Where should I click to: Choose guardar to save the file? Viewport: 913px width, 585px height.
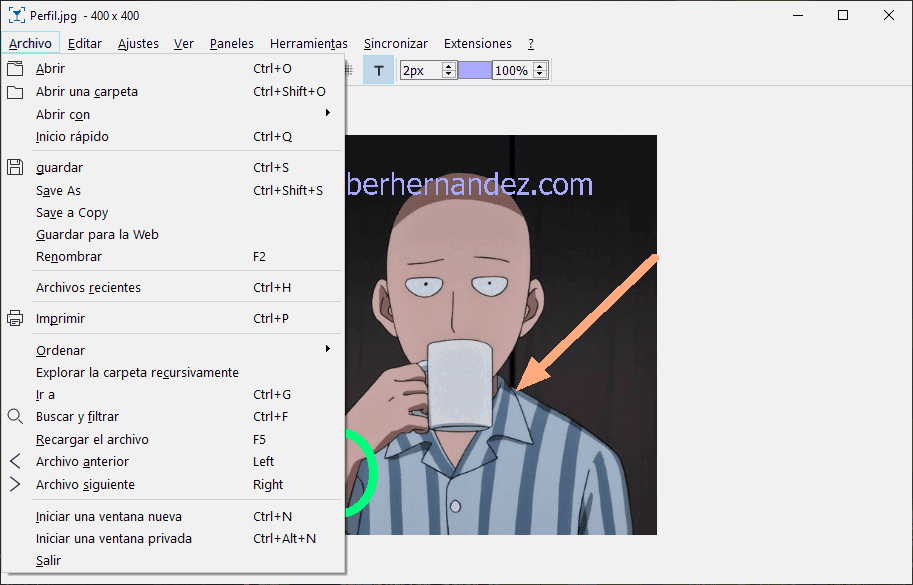pos(173,168)
